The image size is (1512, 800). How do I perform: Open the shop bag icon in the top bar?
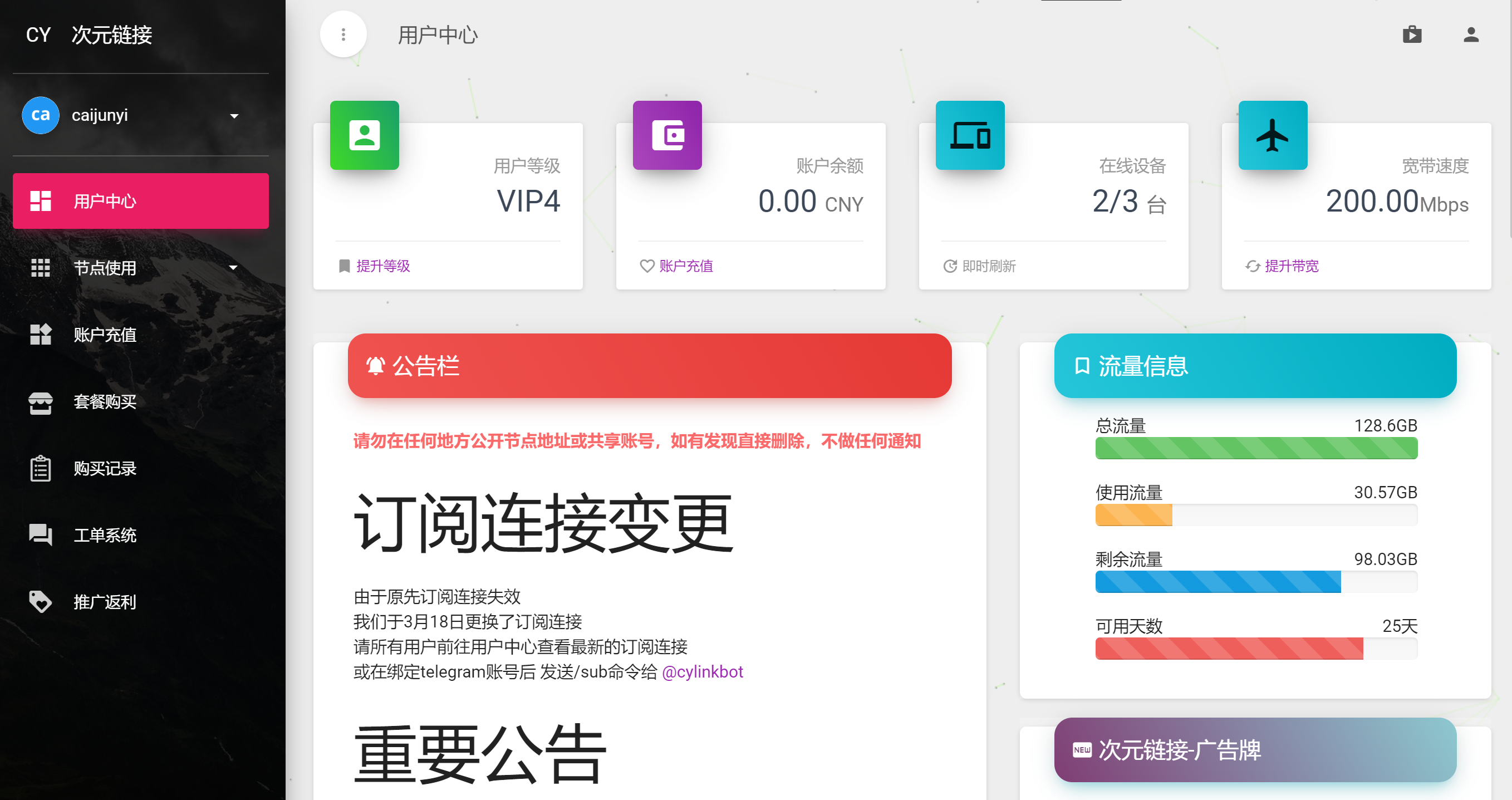[1412, 35]
